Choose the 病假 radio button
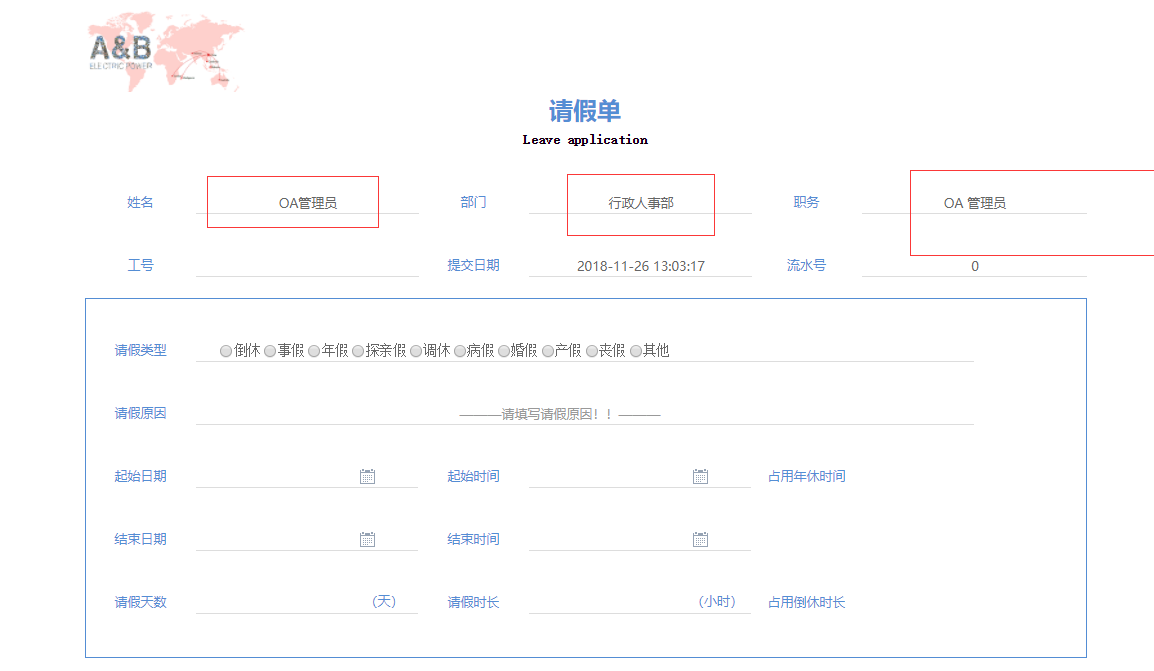 [460, 351]
